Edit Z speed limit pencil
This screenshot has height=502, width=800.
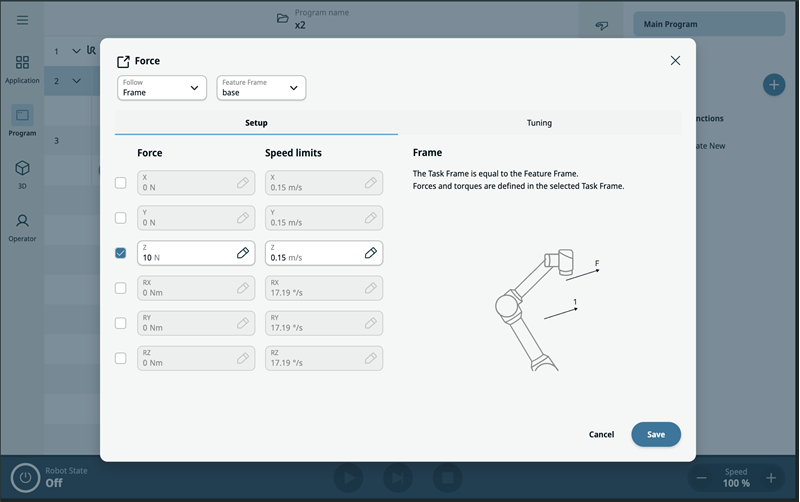click(371, 253)
